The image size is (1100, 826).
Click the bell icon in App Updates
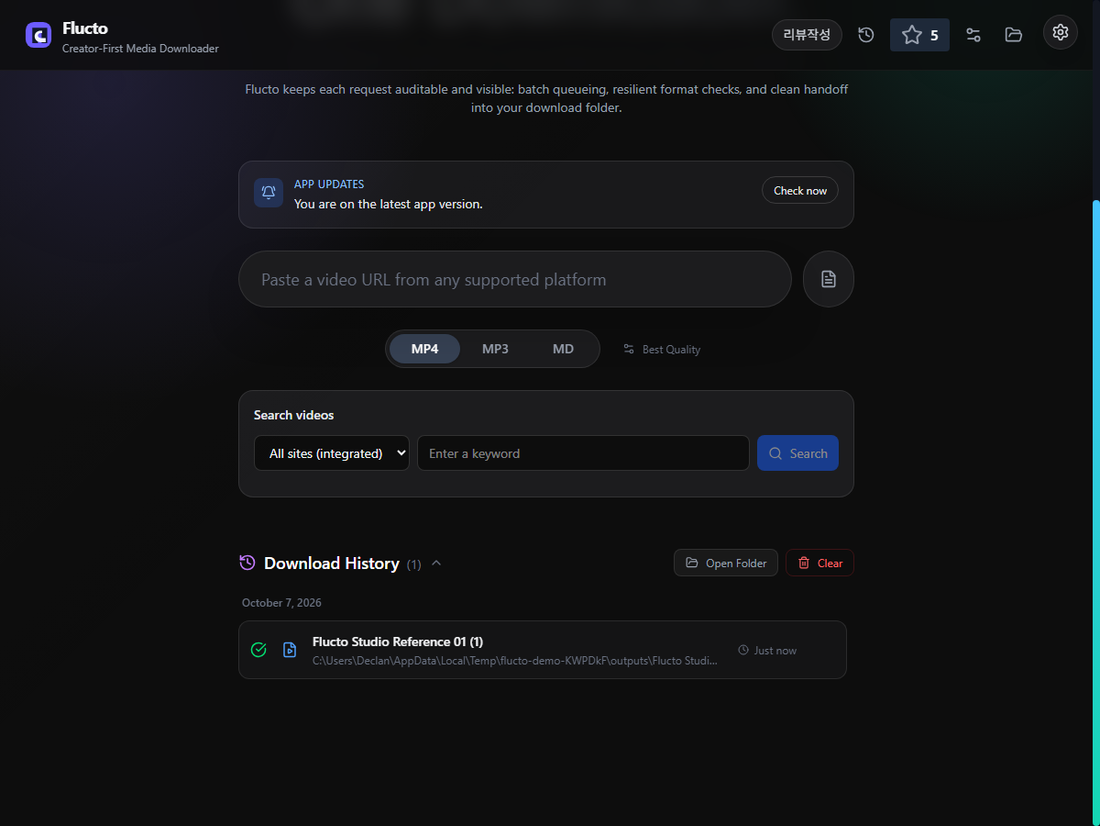click(x=268, y=192)
